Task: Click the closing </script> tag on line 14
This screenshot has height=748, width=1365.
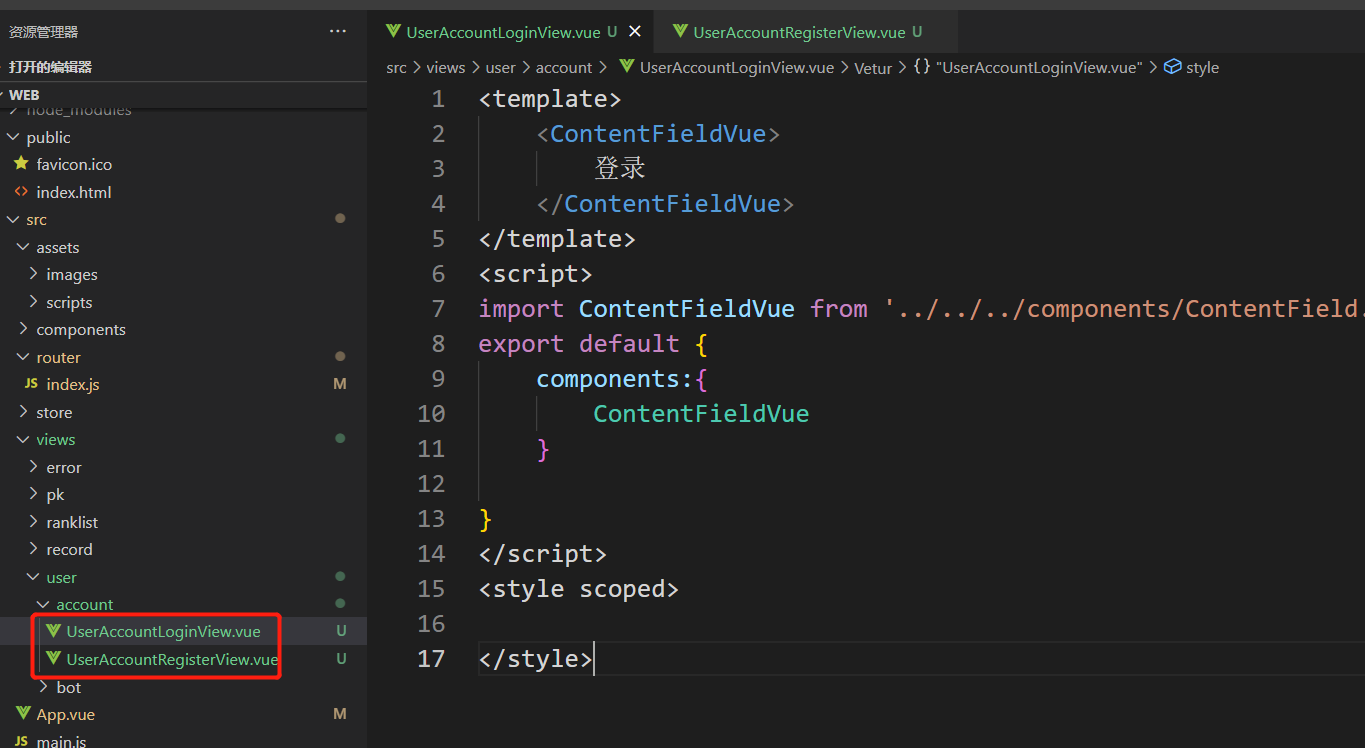Action: pyautogui.click(x=543, y=554)
